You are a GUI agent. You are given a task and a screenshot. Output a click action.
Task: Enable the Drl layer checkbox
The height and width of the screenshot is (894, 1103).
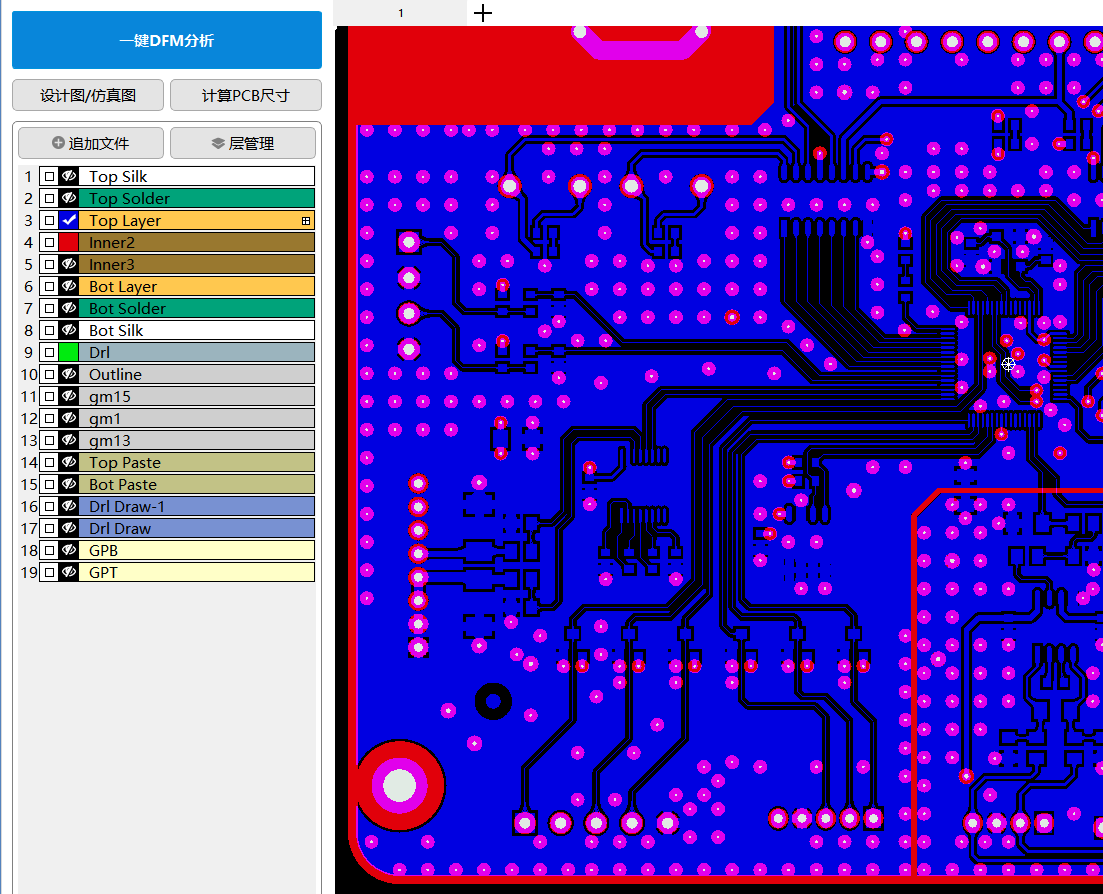point(49,352)
